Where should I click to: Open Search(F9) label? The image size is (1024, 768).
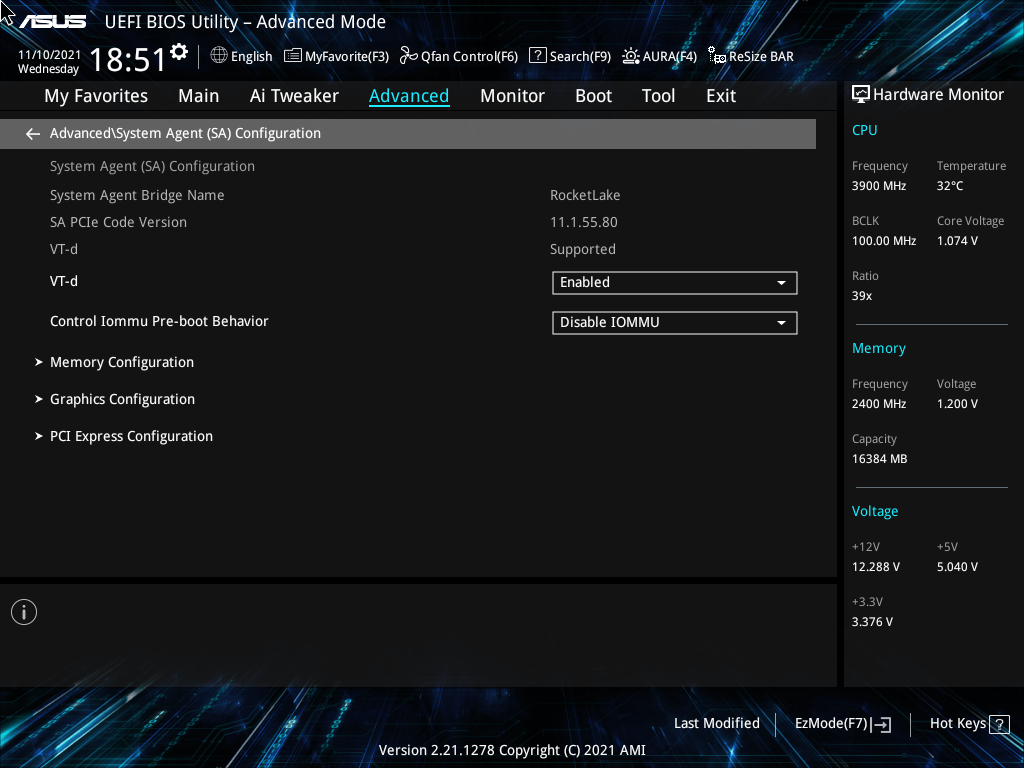tap(580, 57)
